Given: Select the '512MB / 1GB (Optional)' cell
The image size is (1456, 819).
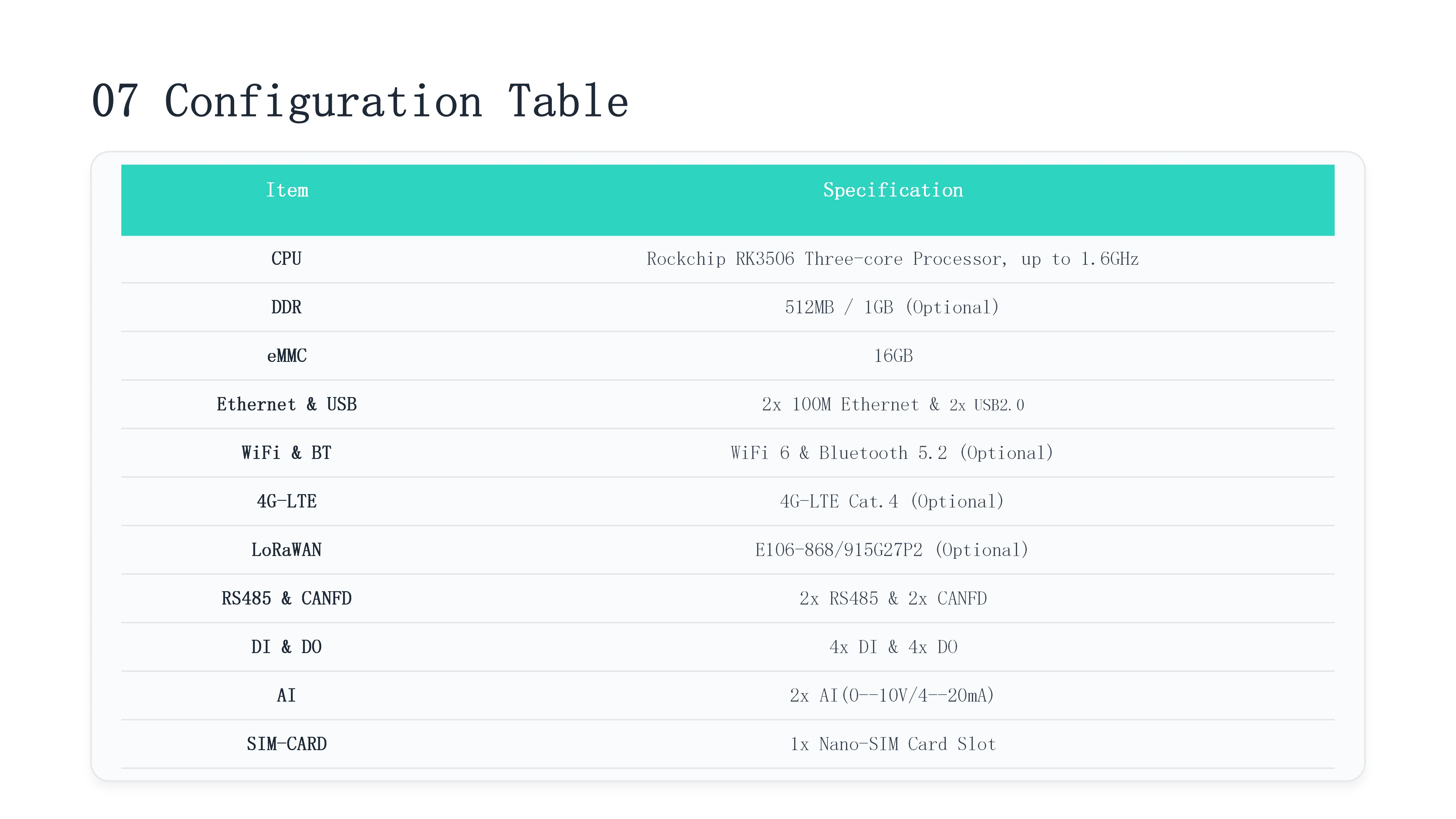Looking at the screenshot, I should coord(892,308).
